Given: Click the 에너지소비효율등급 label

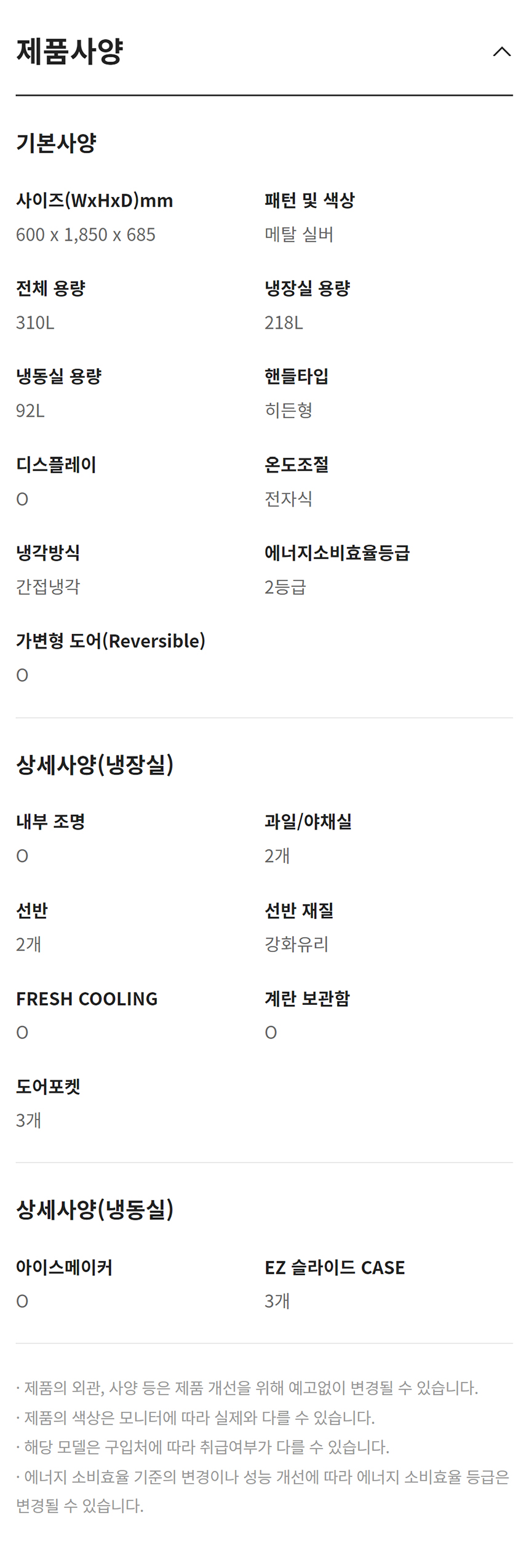Looking at the screenshot, I should tap(337, 553).
